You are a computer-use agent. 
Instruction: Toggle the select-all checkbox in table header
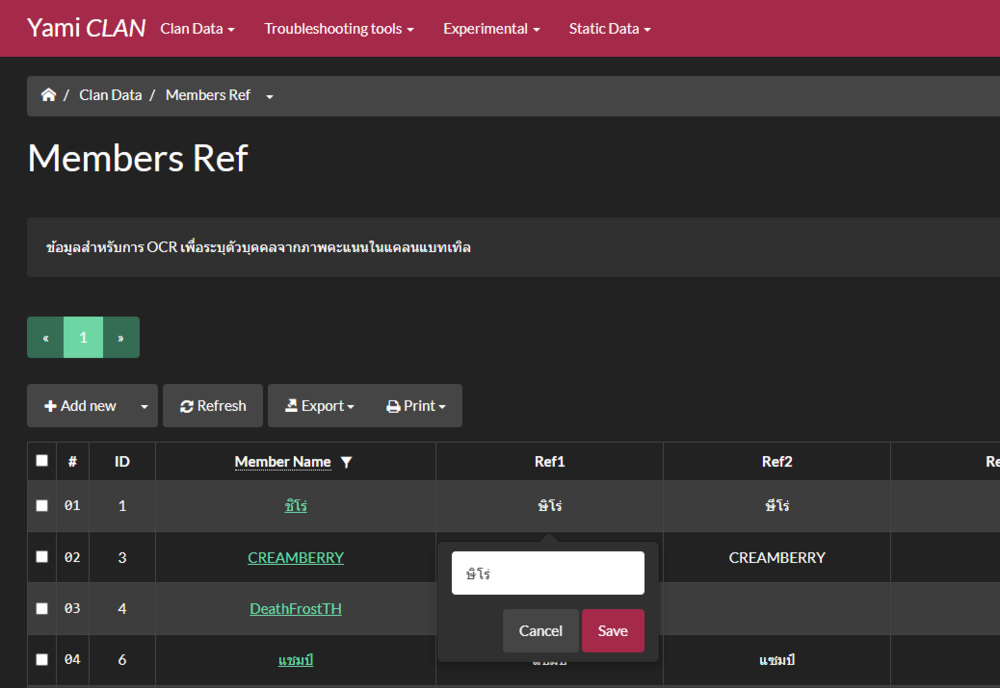pos(42,461)
